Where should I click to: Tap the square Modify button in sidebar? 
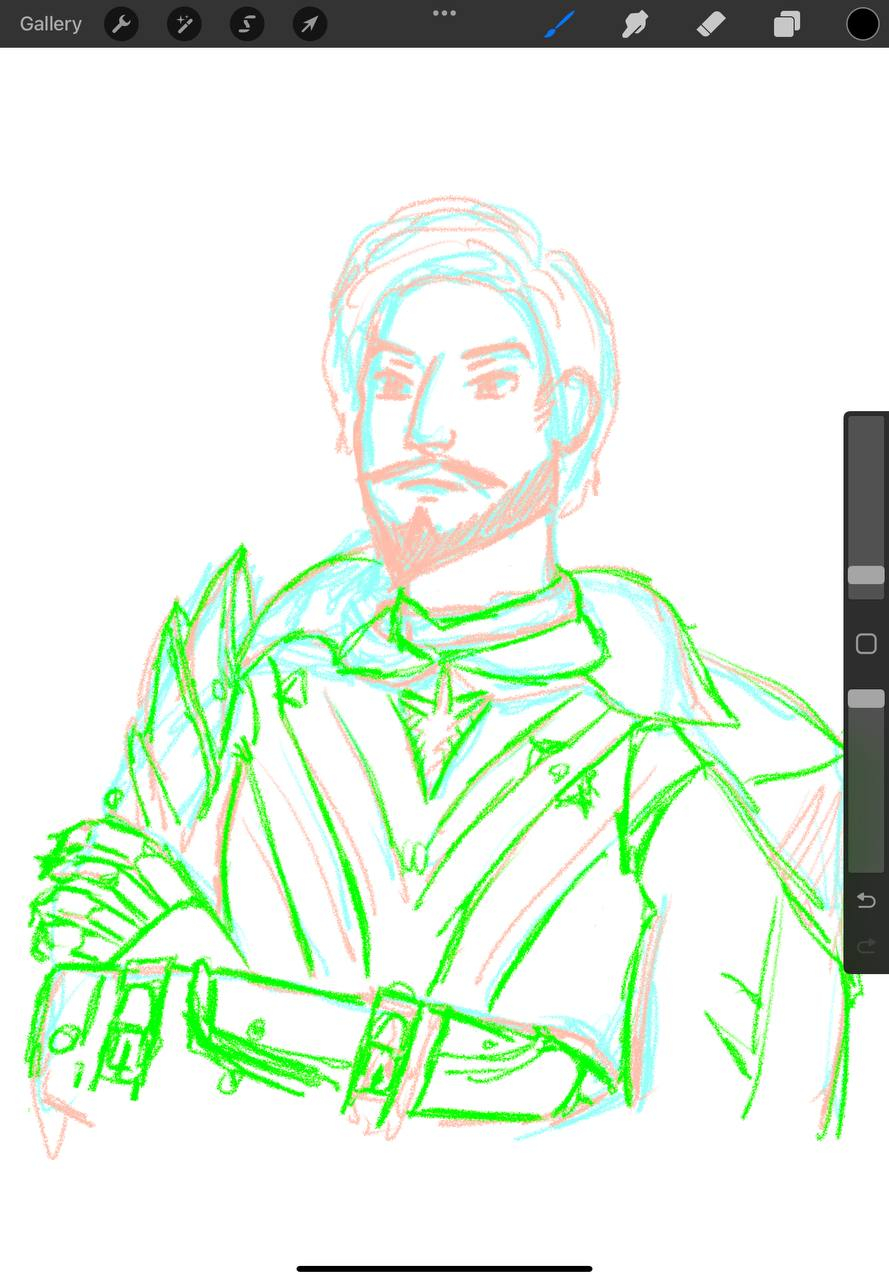866,644
